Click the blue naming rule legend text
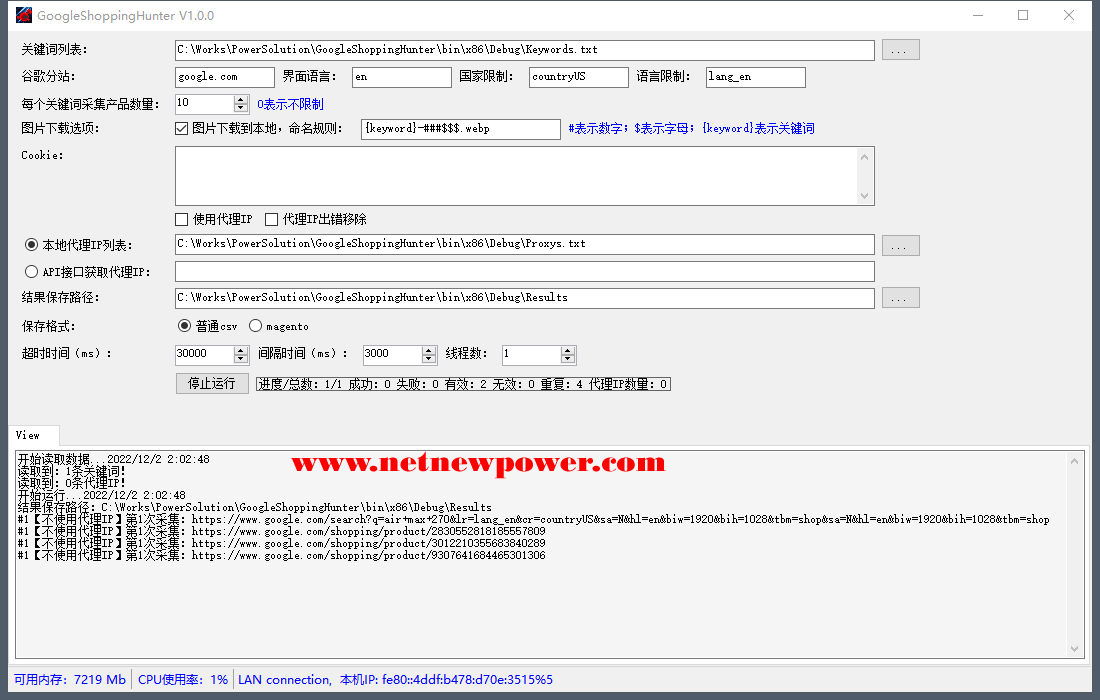1100x700 pixels. 692,128
